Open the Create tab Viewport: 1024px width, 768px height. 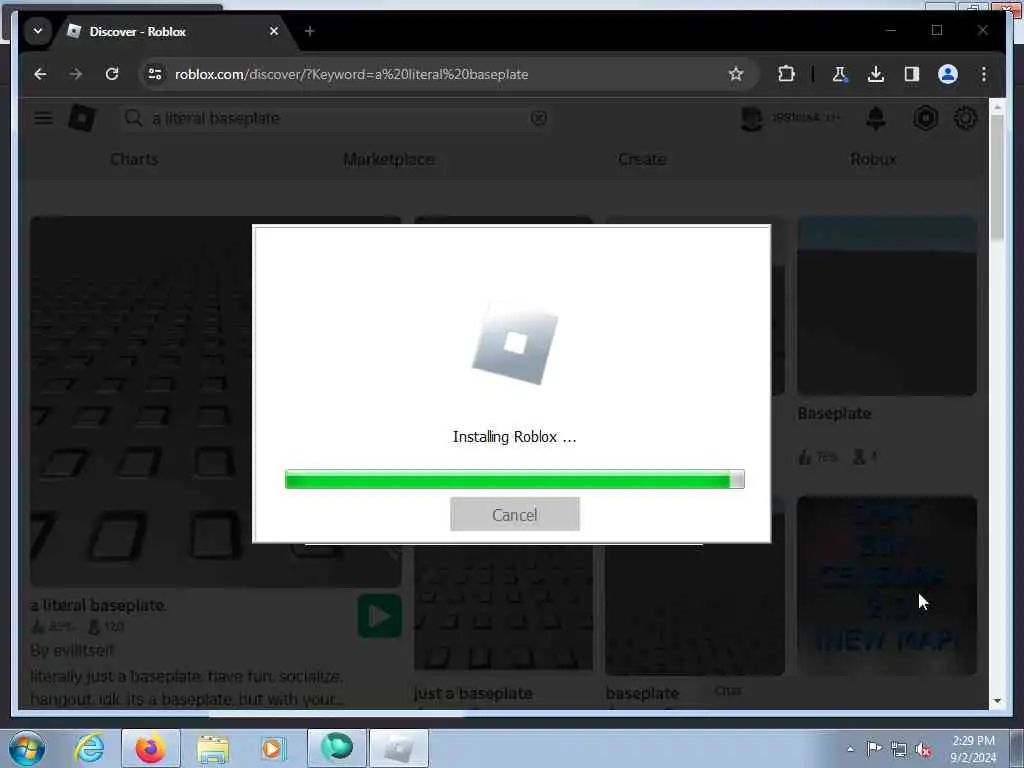[x=642, y=159]
